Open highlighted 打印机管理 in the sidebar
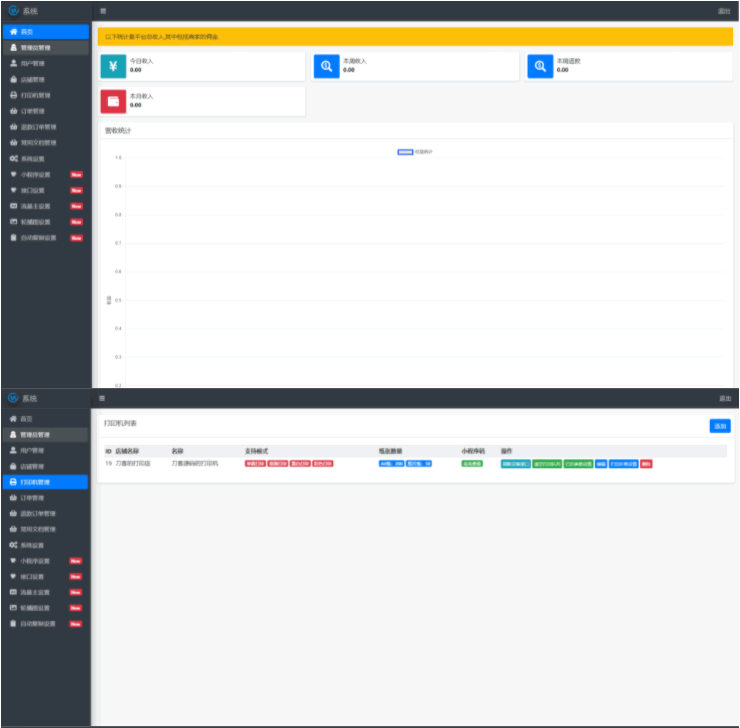The height and width of the screenshot is (728, 740). tap(44, 482)
